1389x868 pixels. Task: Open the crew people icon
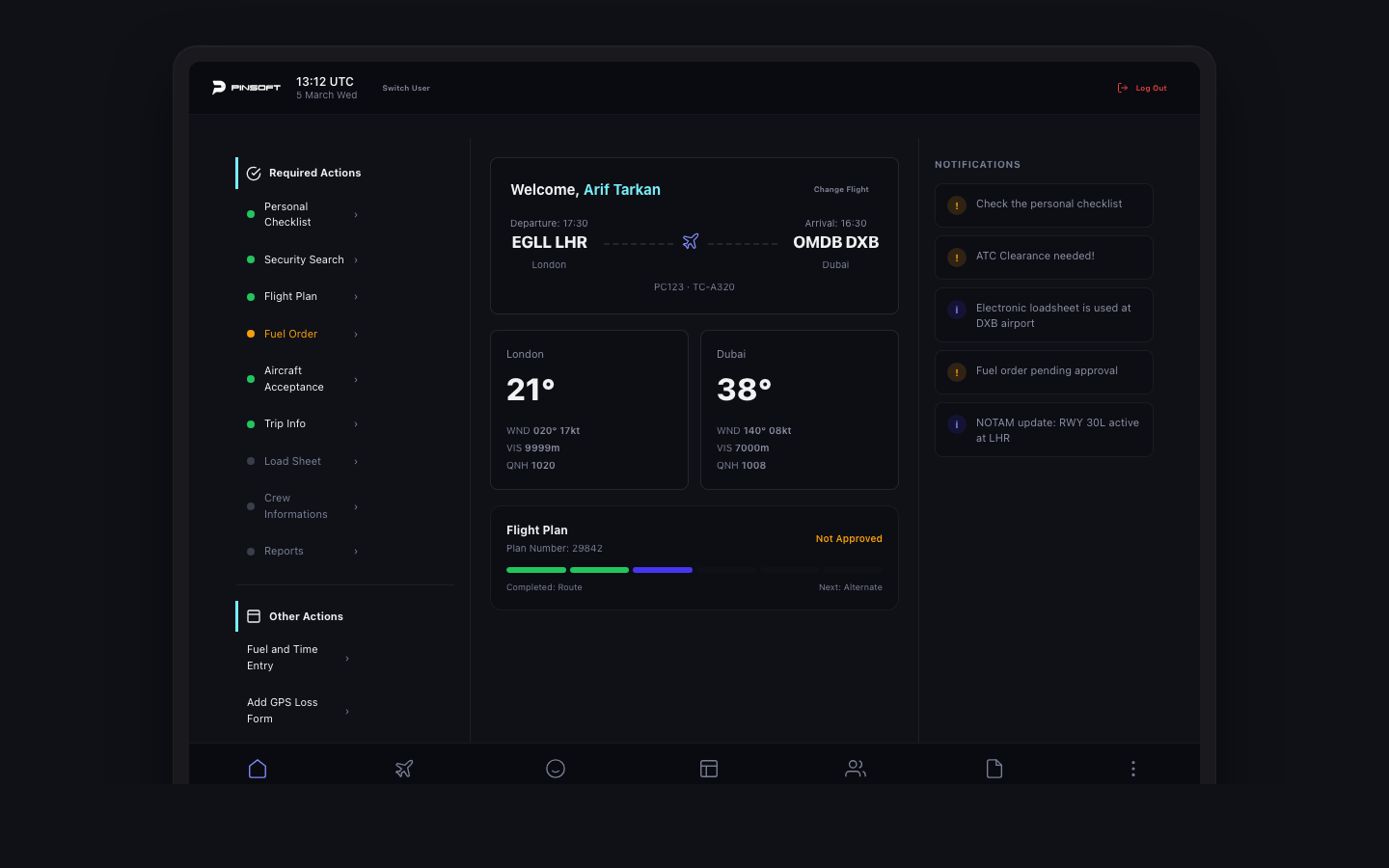click(856, 769)
